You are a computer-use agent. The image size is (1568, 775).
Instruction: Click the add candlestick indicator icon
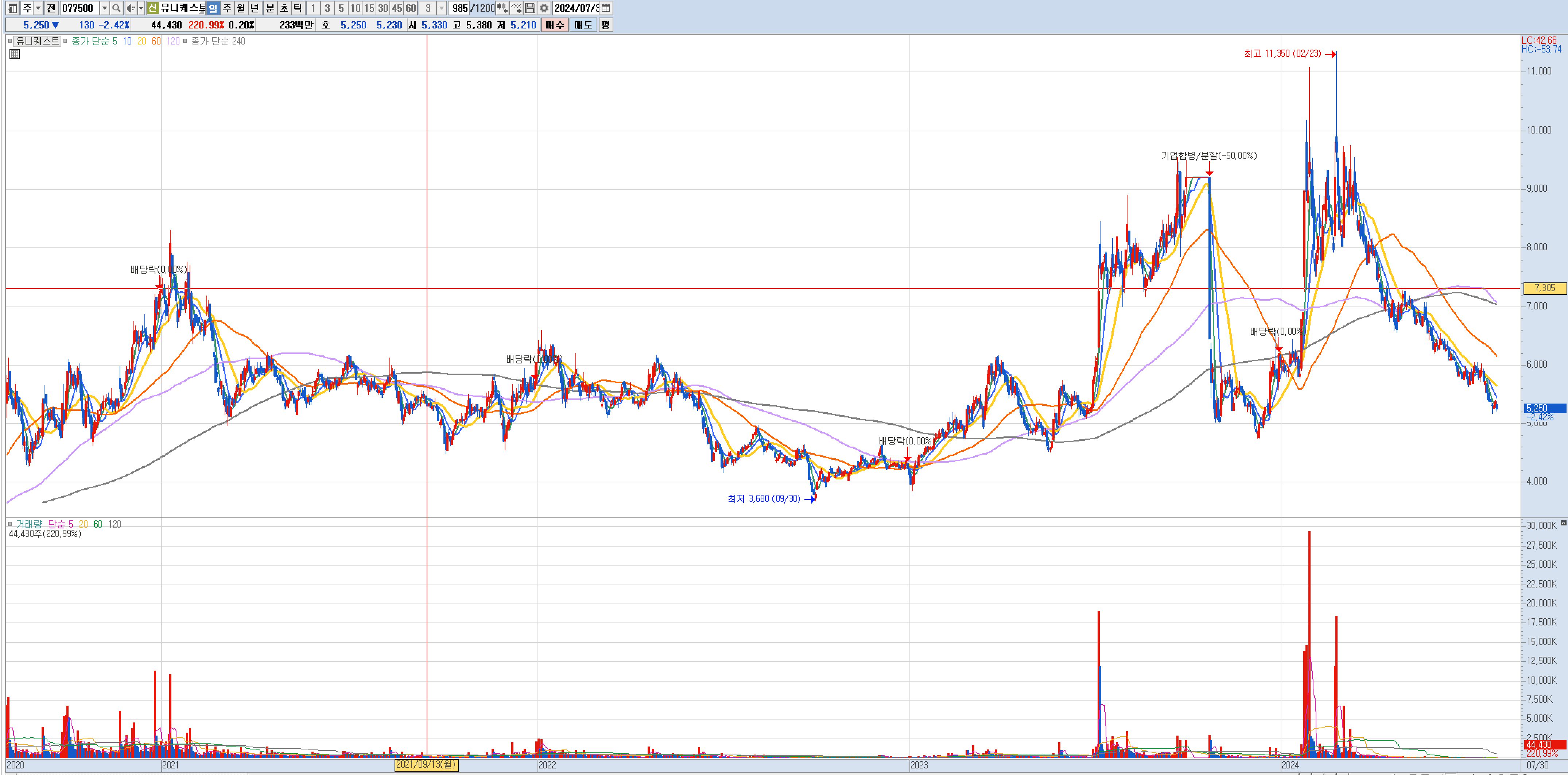click(x=502, y=8)
